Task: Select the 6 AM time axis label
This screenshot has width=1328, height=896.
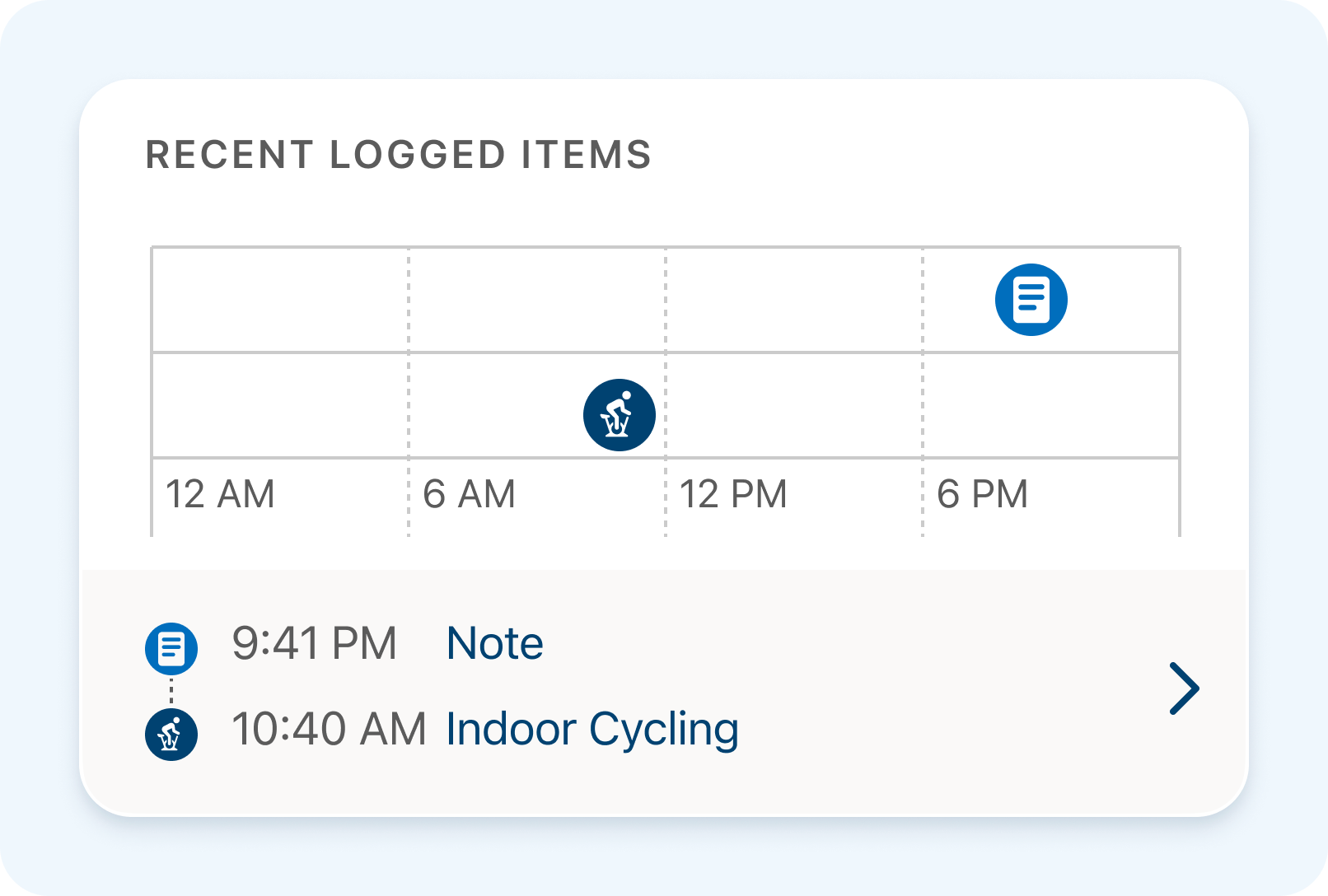Action: tap(469, 495)
